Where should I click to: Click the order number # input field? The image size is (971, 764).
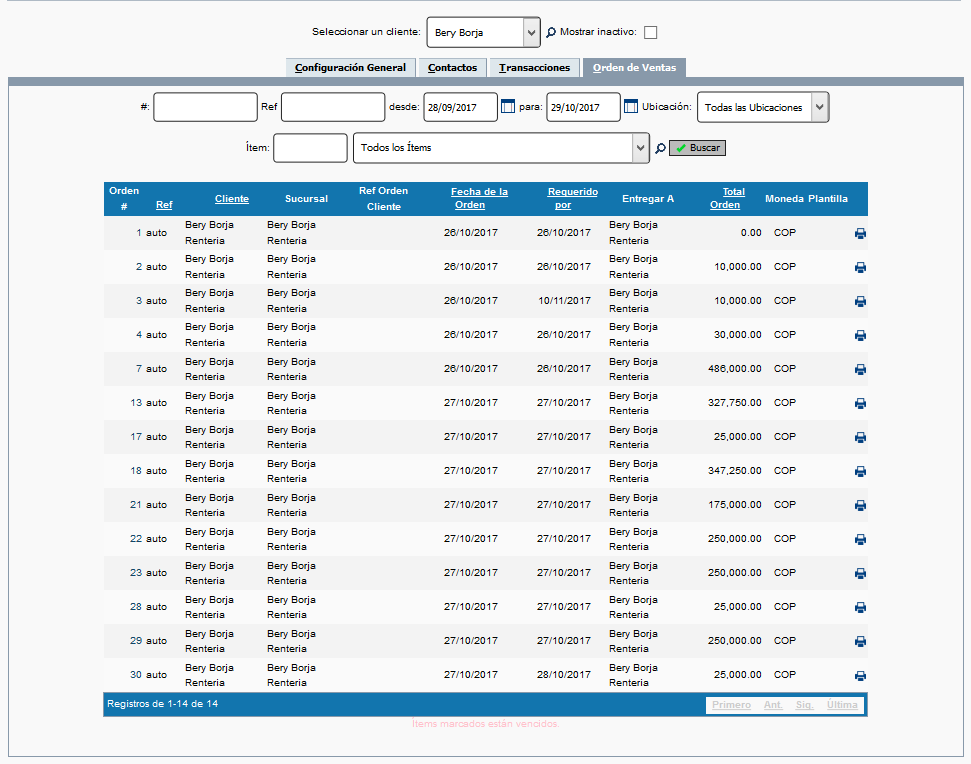[205, 107]
